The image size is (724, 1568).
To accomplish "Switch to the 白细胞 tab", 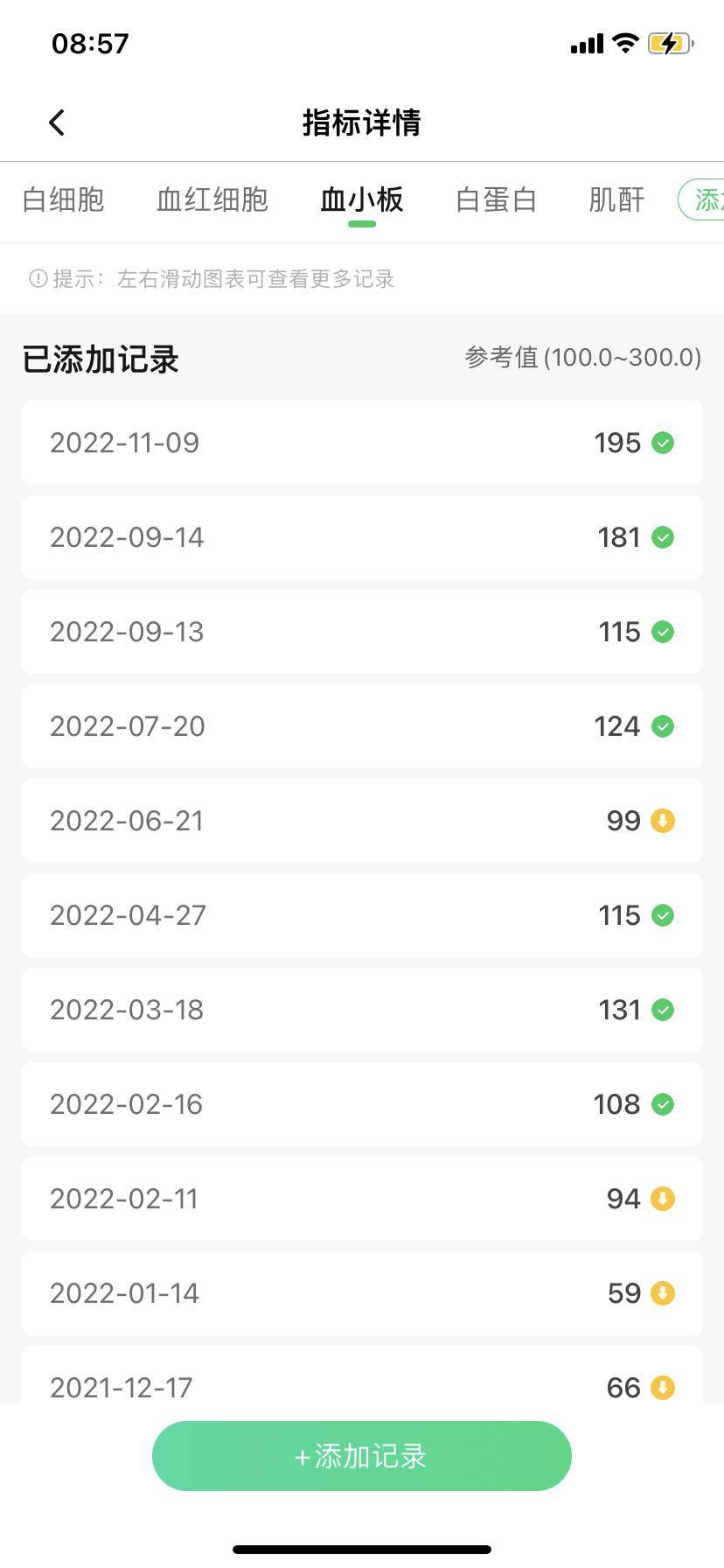I will tap(63, 199).
